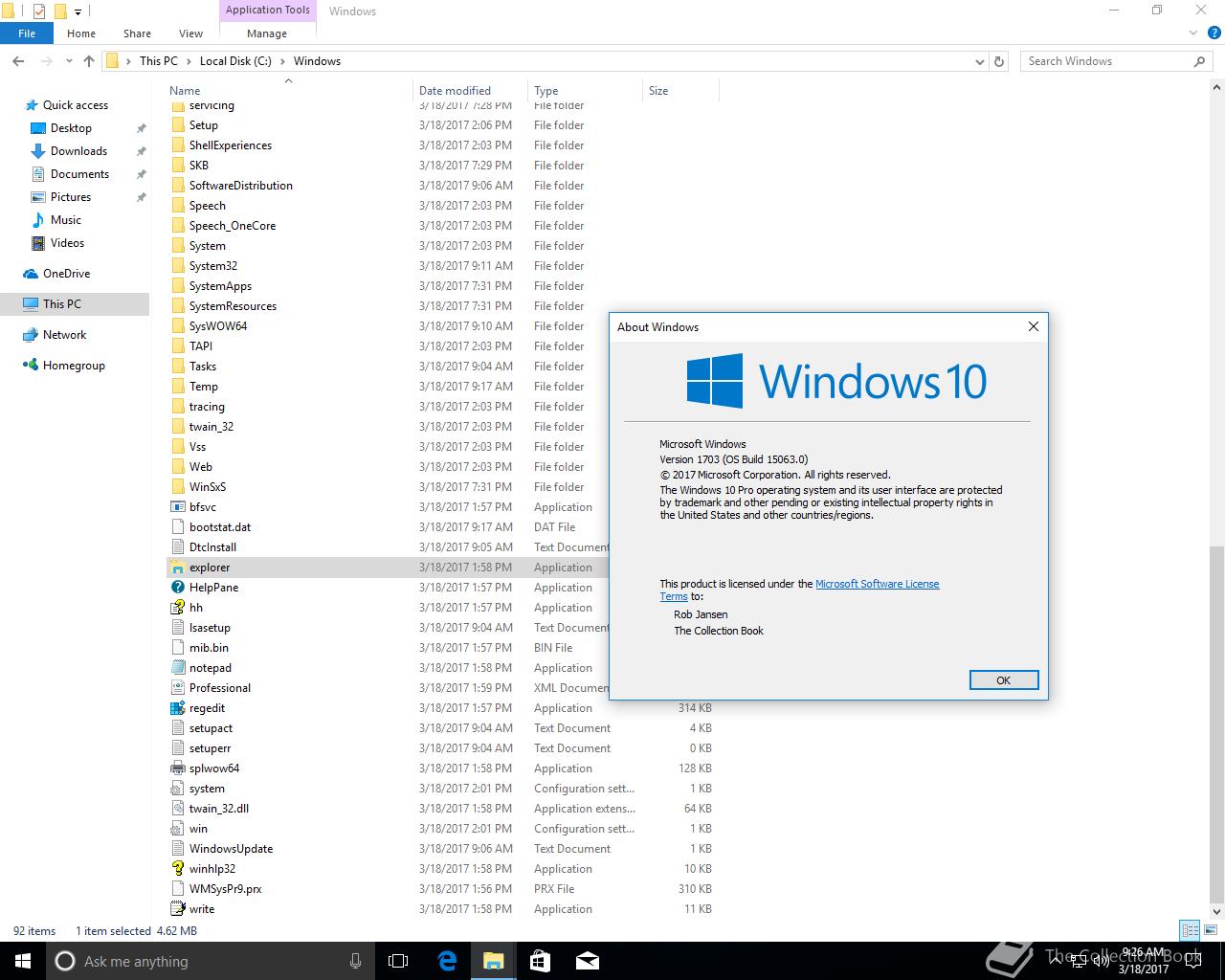The image size is (1225, 980).
Task: Open the File menu
Action: [27, 33]
